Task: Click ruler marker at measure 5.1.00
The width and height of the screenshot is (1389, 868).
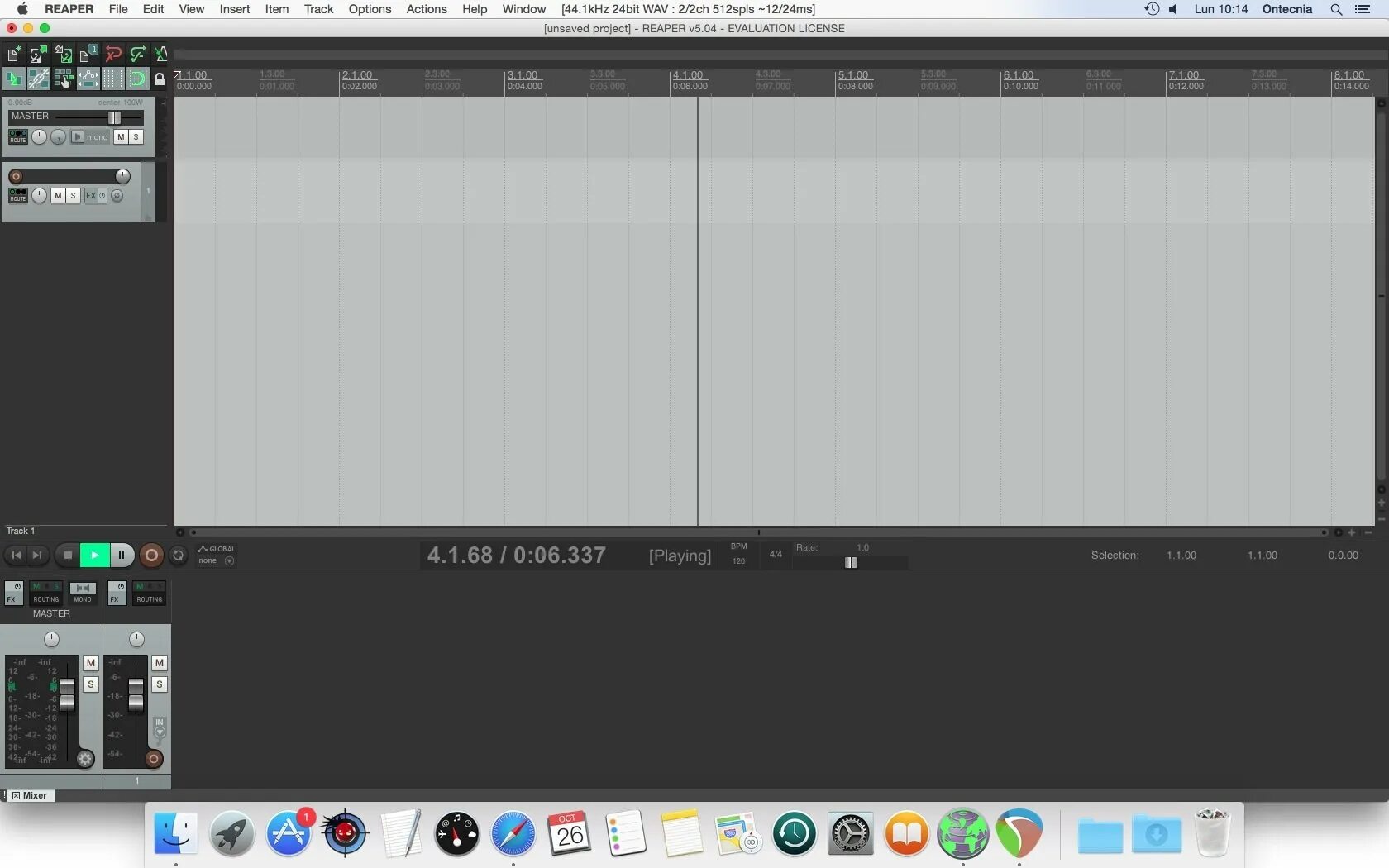Action: point(853,75)
